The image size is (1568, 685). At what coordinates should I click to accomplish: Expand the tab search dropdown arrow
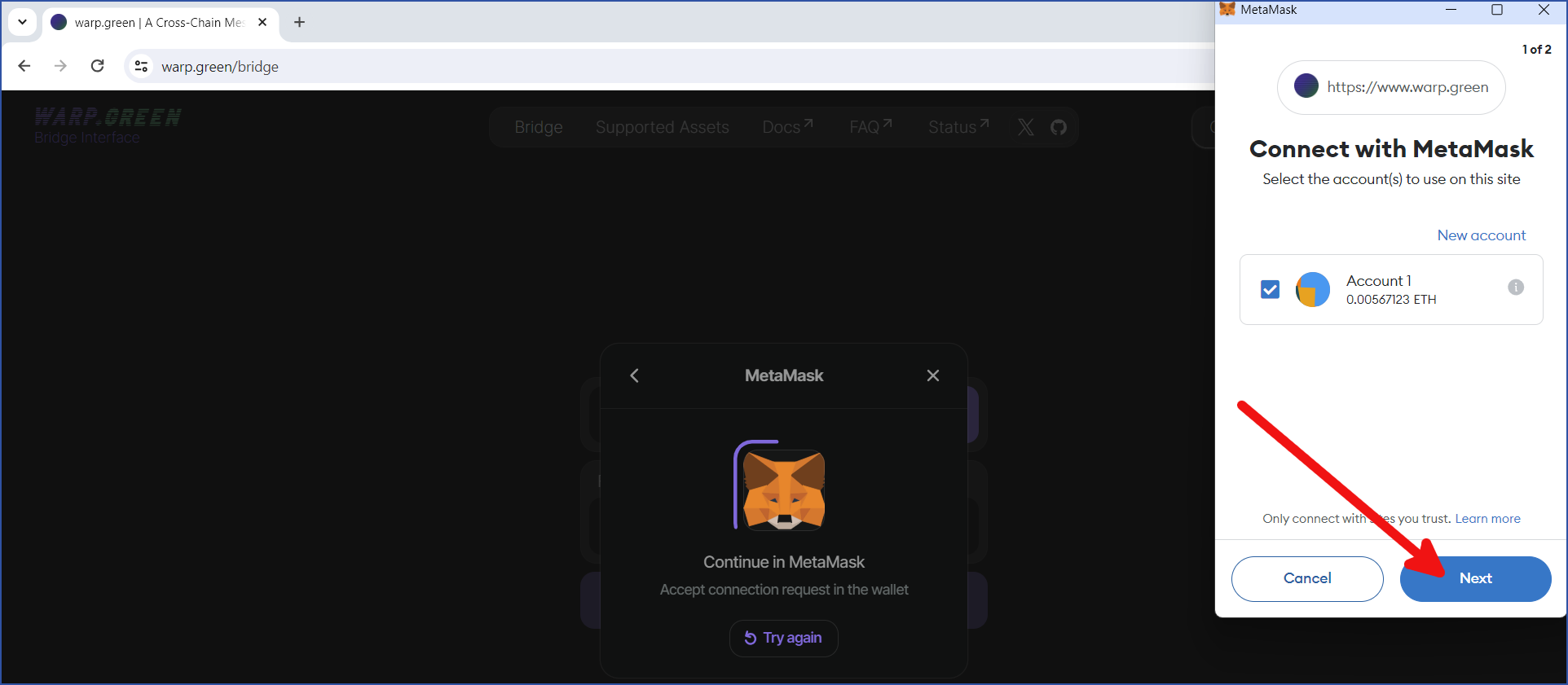tap(22, 22)
